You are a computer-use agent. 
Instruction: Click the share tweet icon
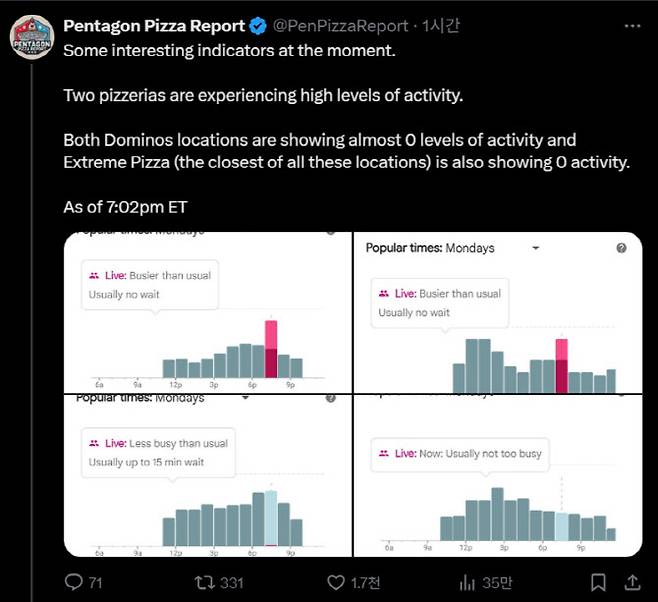[x=632, y=581]
